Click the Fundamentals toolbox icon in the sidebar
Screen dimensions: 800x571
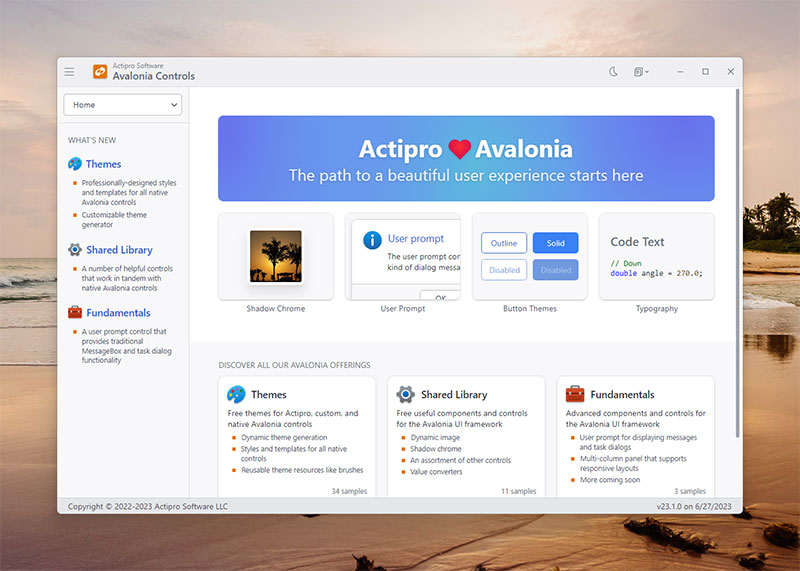tap(75, 312)
